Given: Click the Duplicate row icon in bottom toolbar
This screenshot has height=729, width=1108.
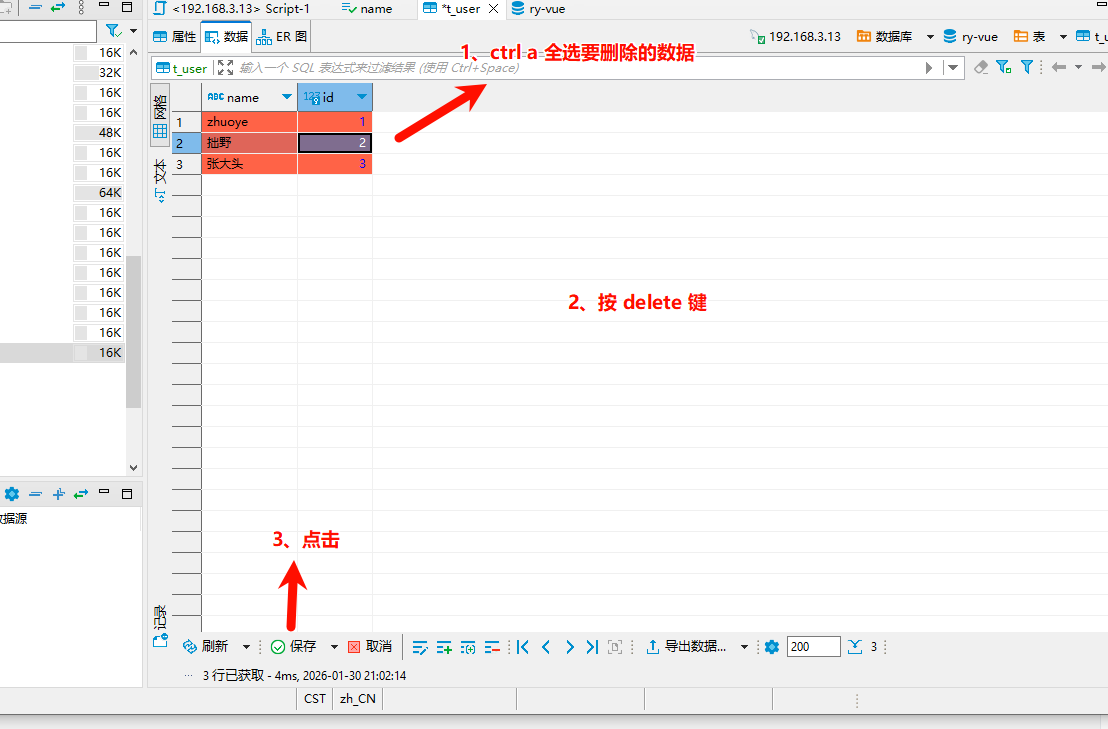Looking at the screenshot, I should coord(468,647).
